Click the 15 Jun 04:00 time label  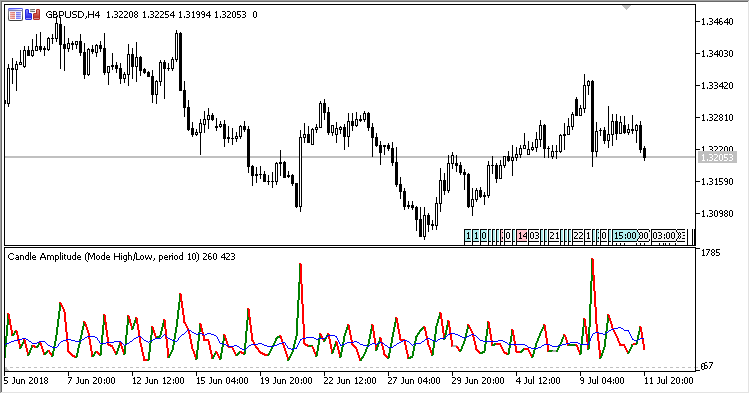(x=222, y=381)
